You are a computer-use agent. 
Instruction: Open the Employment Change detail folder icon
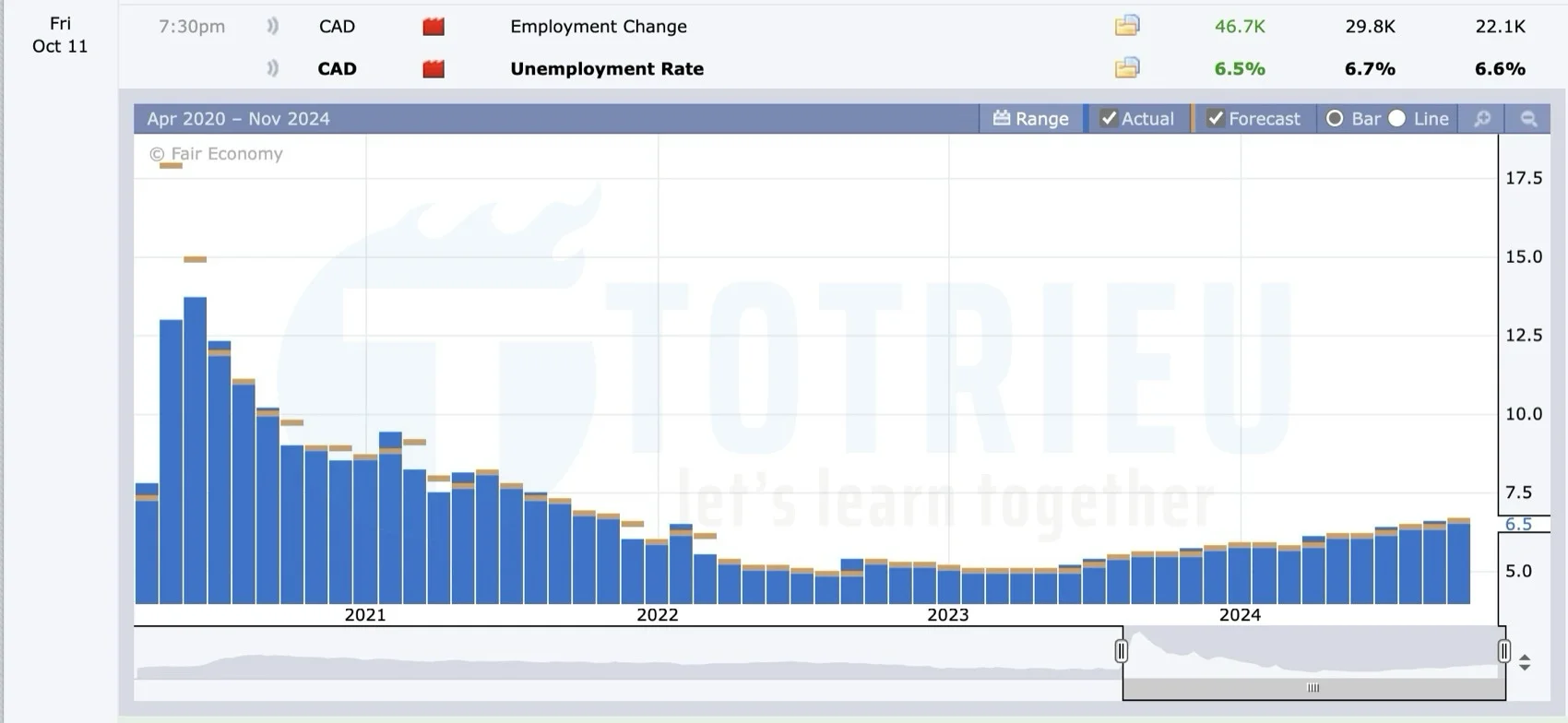coord(1127,26)
